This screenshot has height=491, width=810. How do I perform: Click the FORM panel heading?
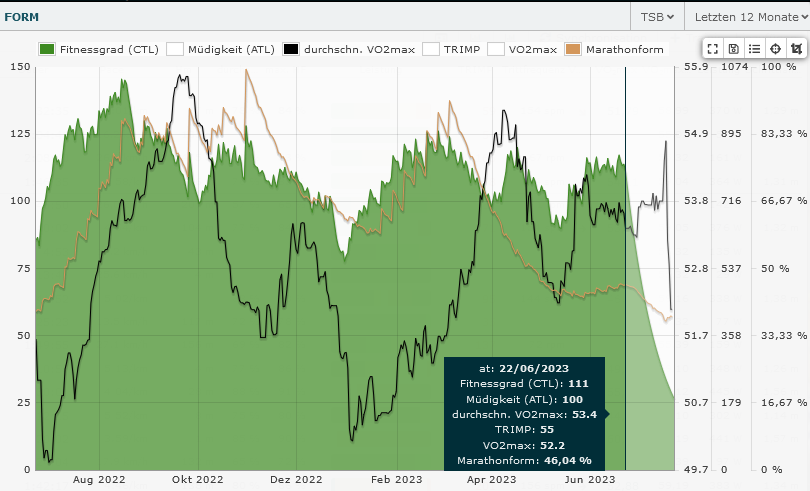pyautogui.click(x=23, y=16)
